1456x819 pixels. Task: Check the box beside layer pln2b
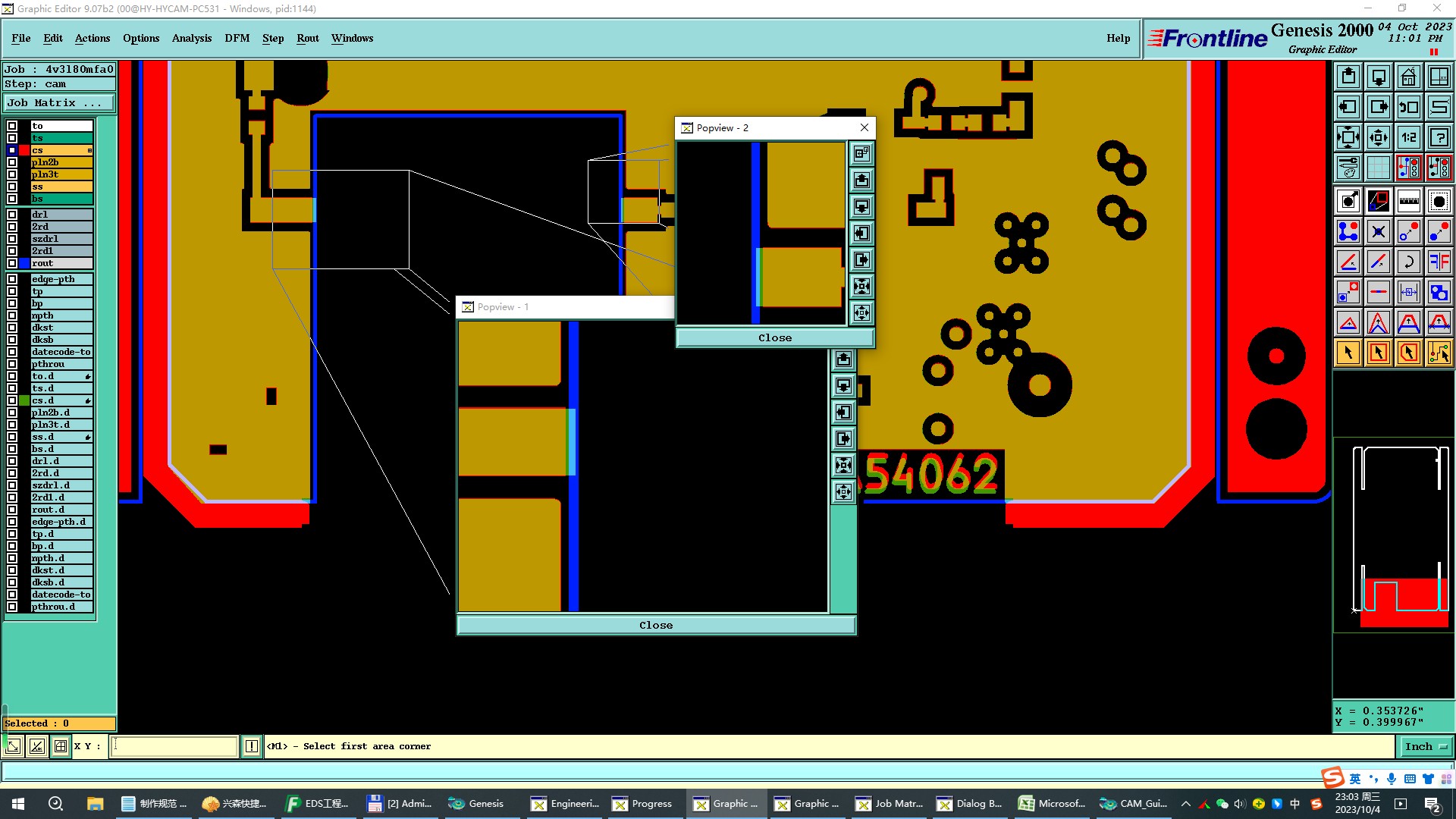click(12, 162)
